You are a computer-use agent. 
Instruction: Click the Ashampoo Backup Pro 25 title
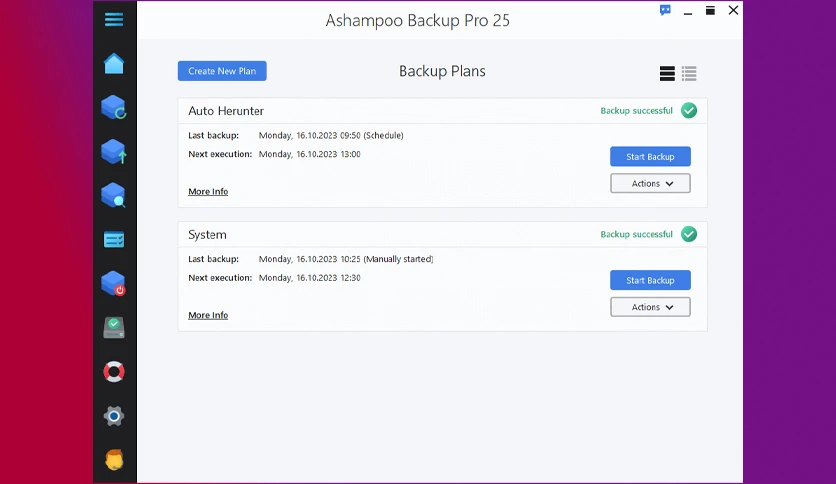[417, 20]
